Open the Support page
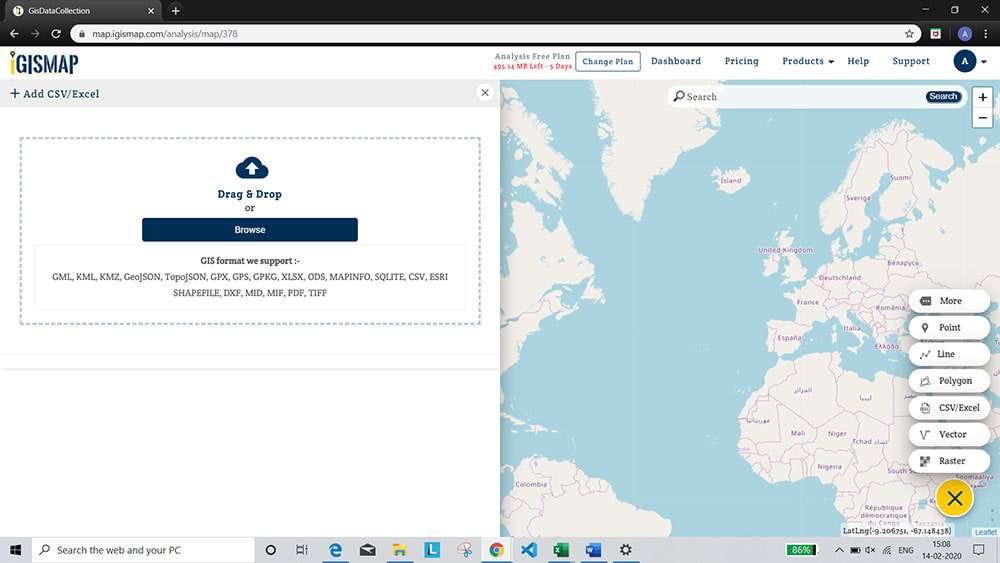Image resolution: width=1000 pixels, height=563 pixels. click(x=911, y=61)
